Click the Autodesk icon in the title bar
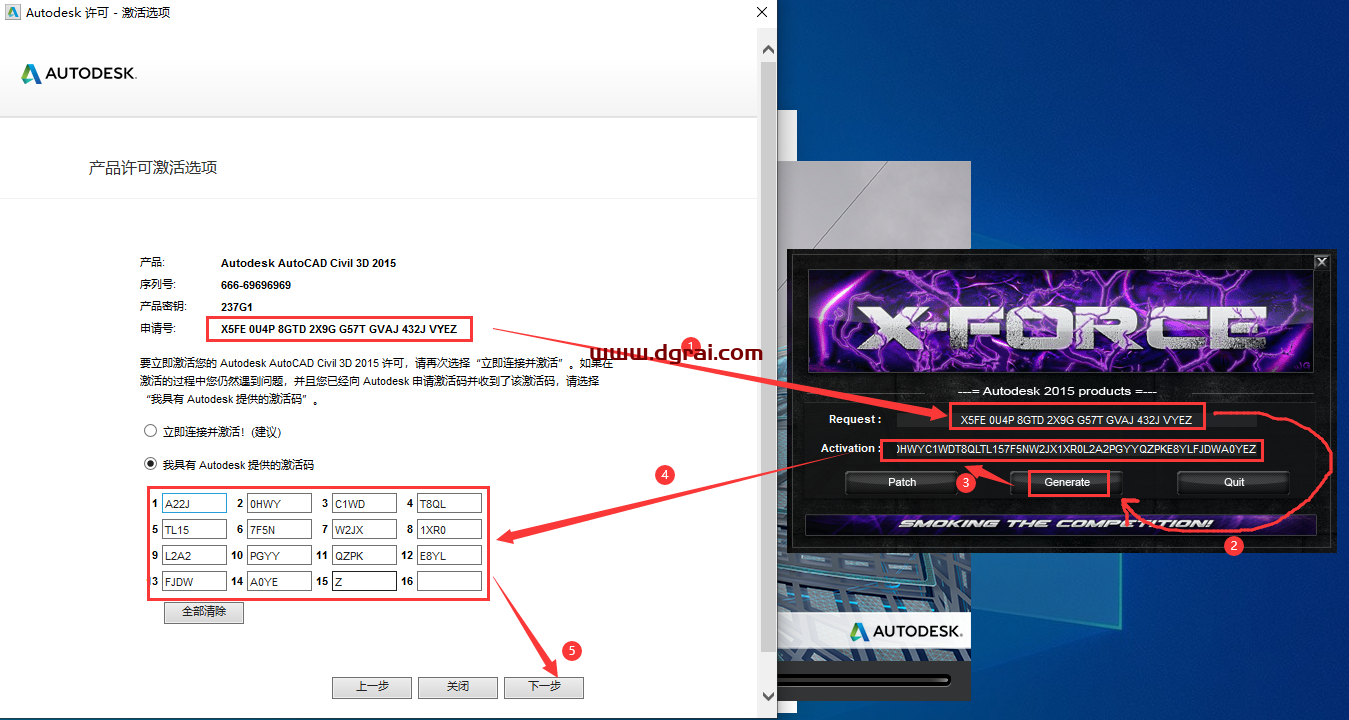1349x720 pixels. (12, 12)
